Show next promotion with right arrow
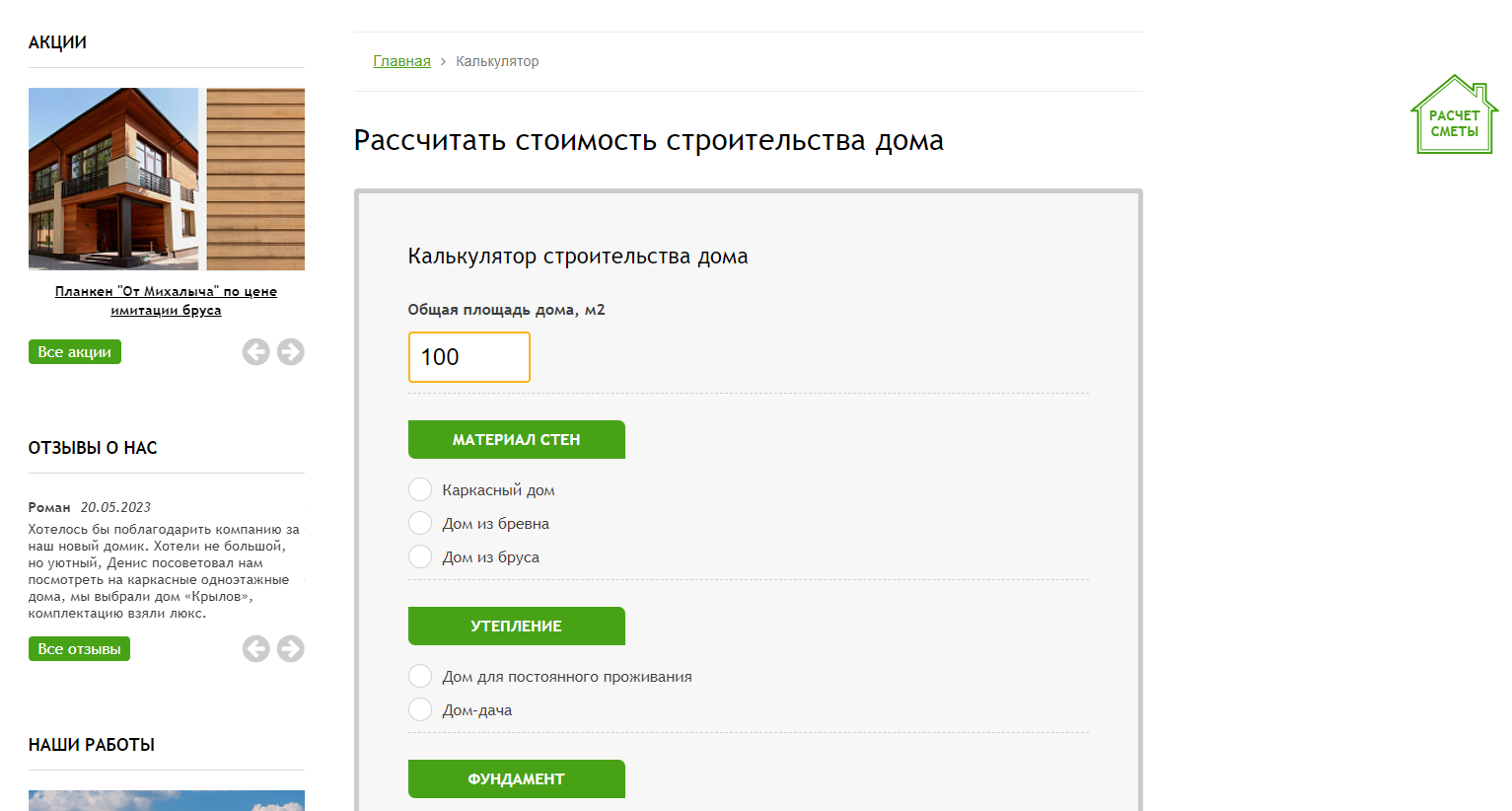 pyautogui.click(x=291, y=352)
